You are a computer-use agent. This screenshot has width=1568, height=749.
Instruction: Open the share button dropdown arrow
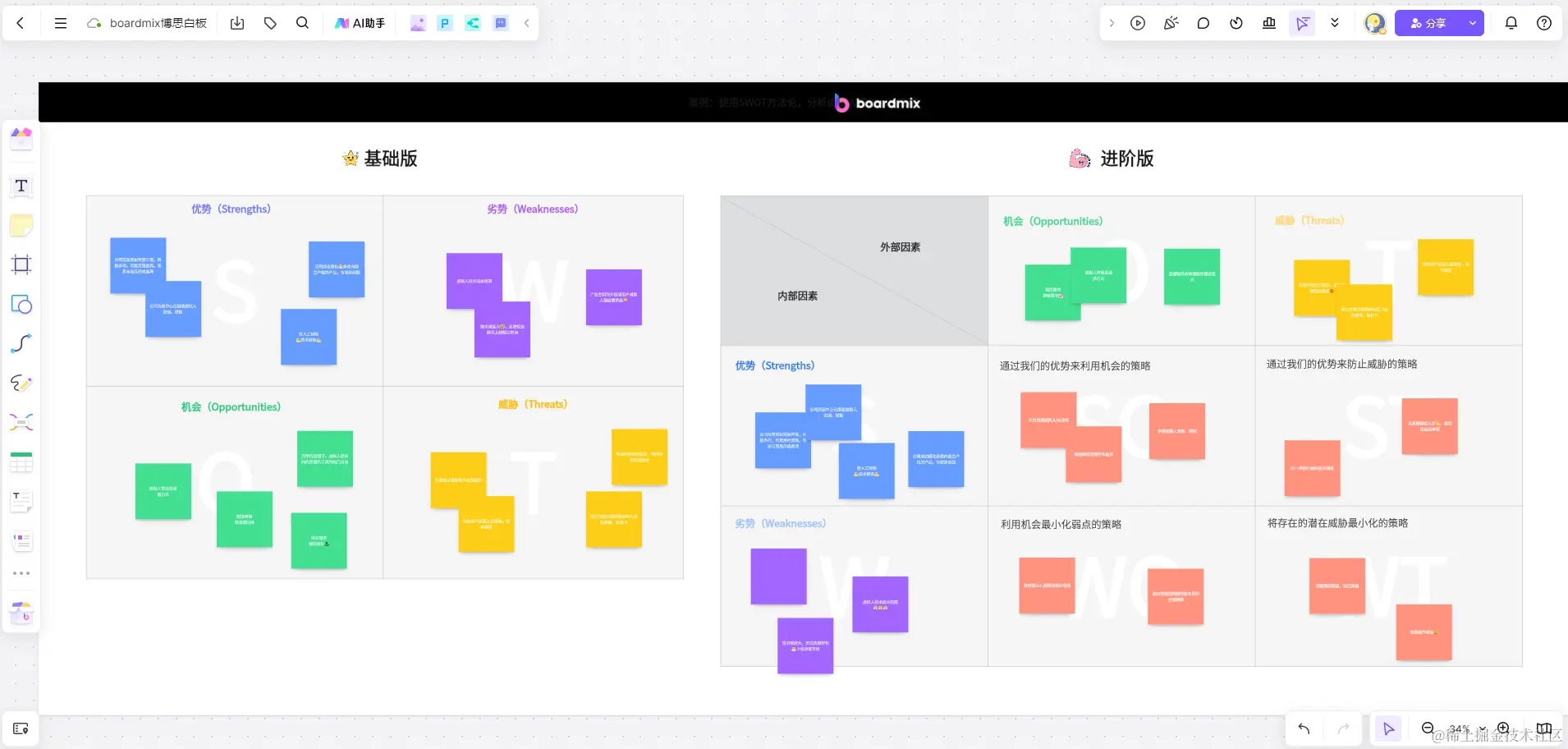point(1473,23)
